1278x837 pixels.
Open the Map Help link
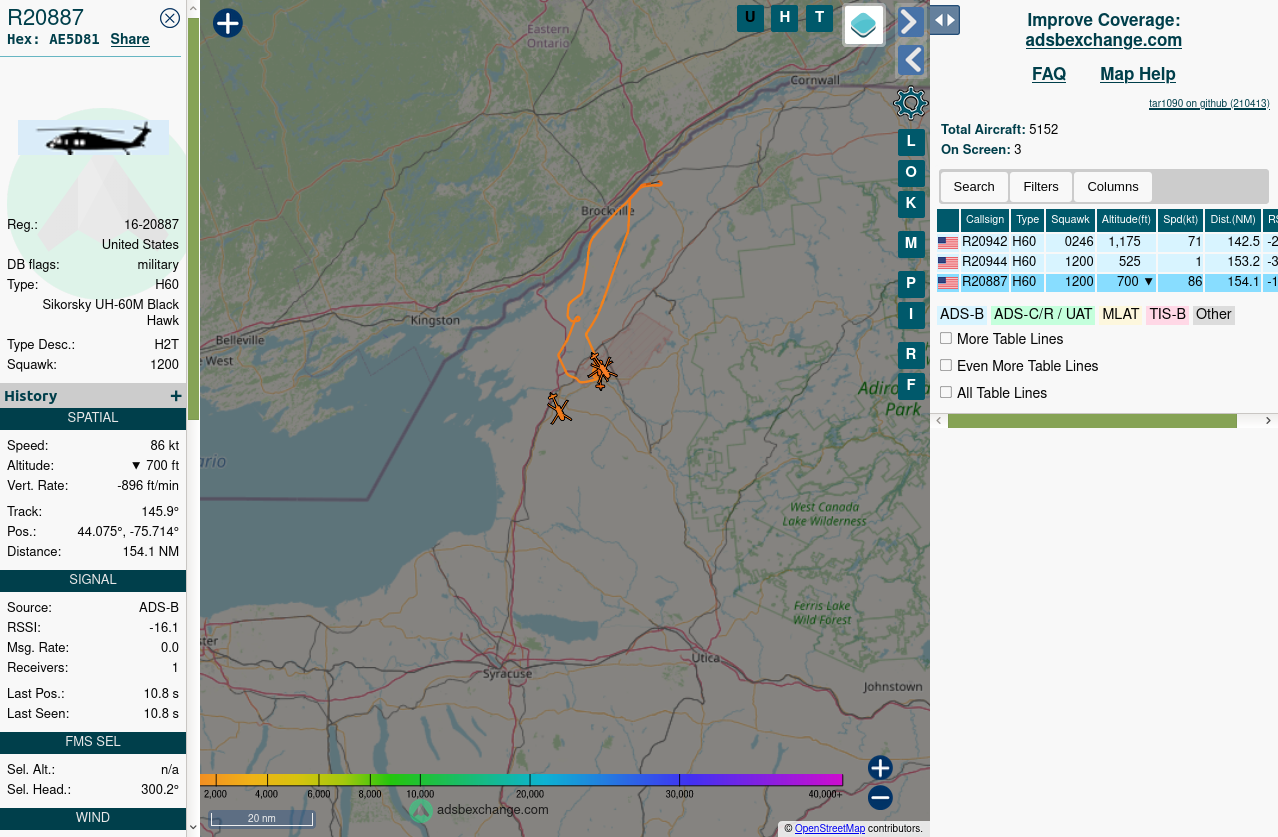[x=1137, y=74]
